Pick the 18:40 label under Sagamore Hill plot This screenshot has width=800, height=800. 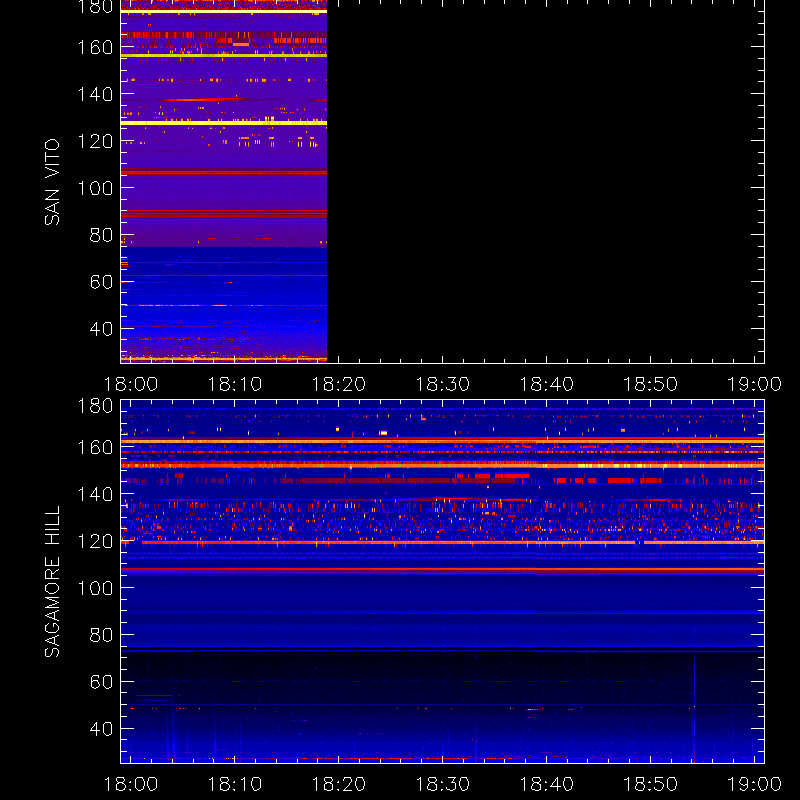pyautogui.click(x=546, y=784)
